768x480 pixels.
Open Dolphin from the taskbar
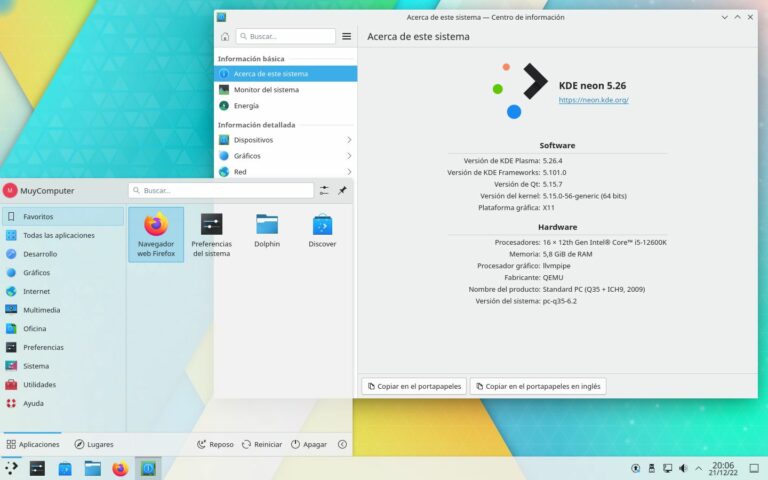[93, 469]
